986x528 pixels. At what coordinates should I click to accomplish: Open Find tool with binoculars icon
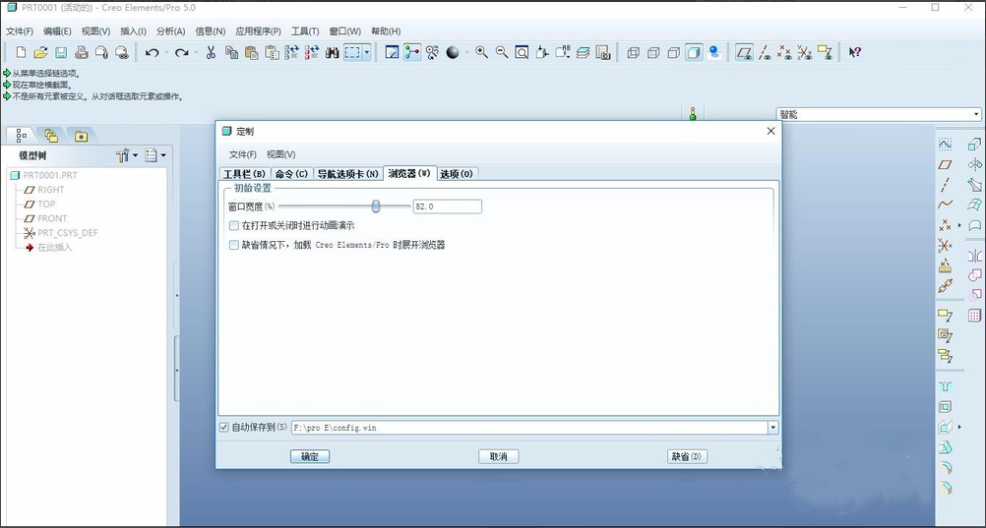pos(332,53)
